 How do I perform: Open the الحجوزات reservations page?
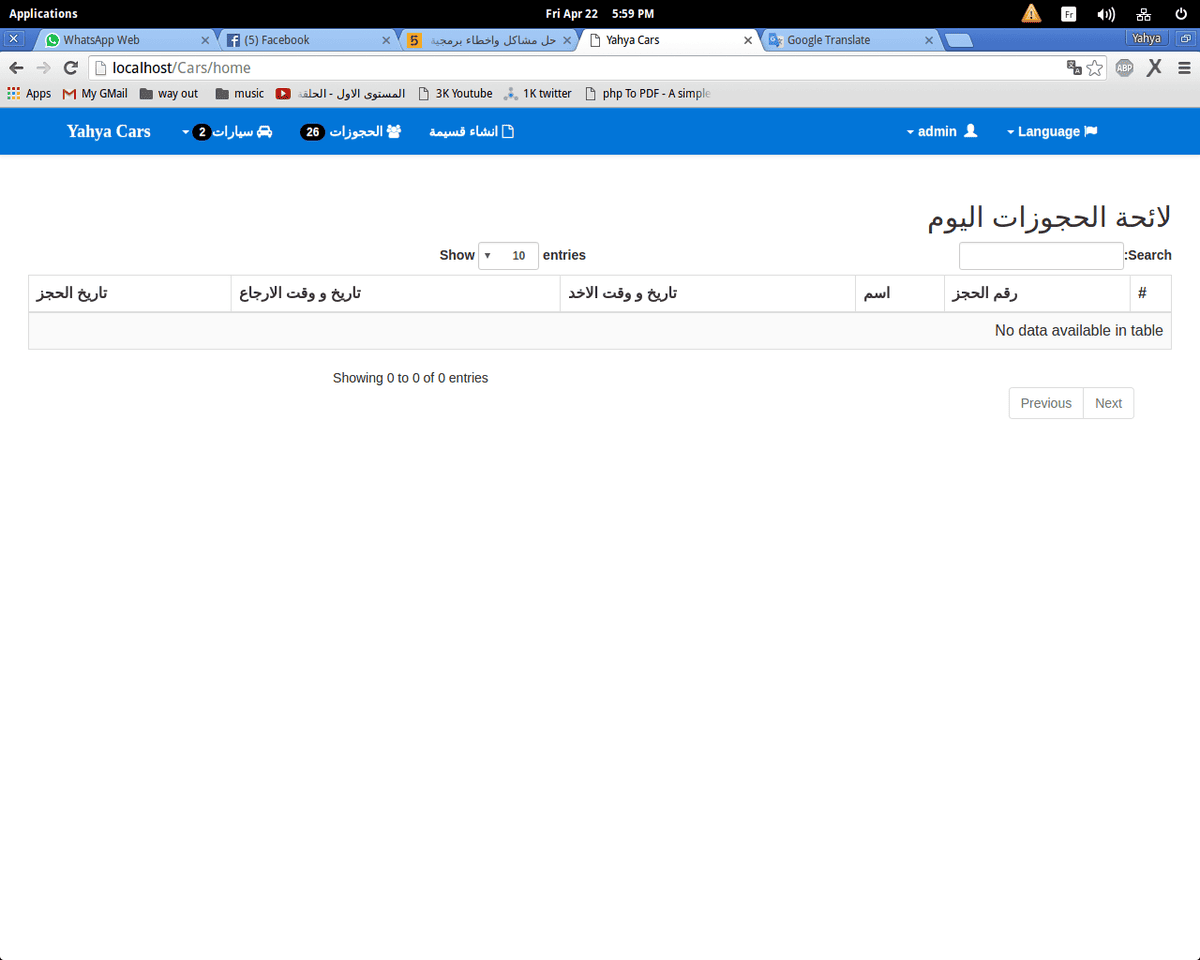(x=351, y=132)
